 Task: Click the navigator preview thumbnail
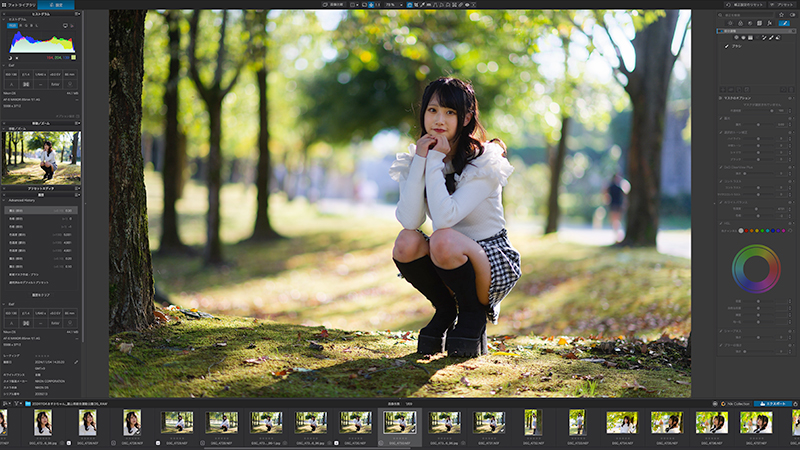pos(41,158)
